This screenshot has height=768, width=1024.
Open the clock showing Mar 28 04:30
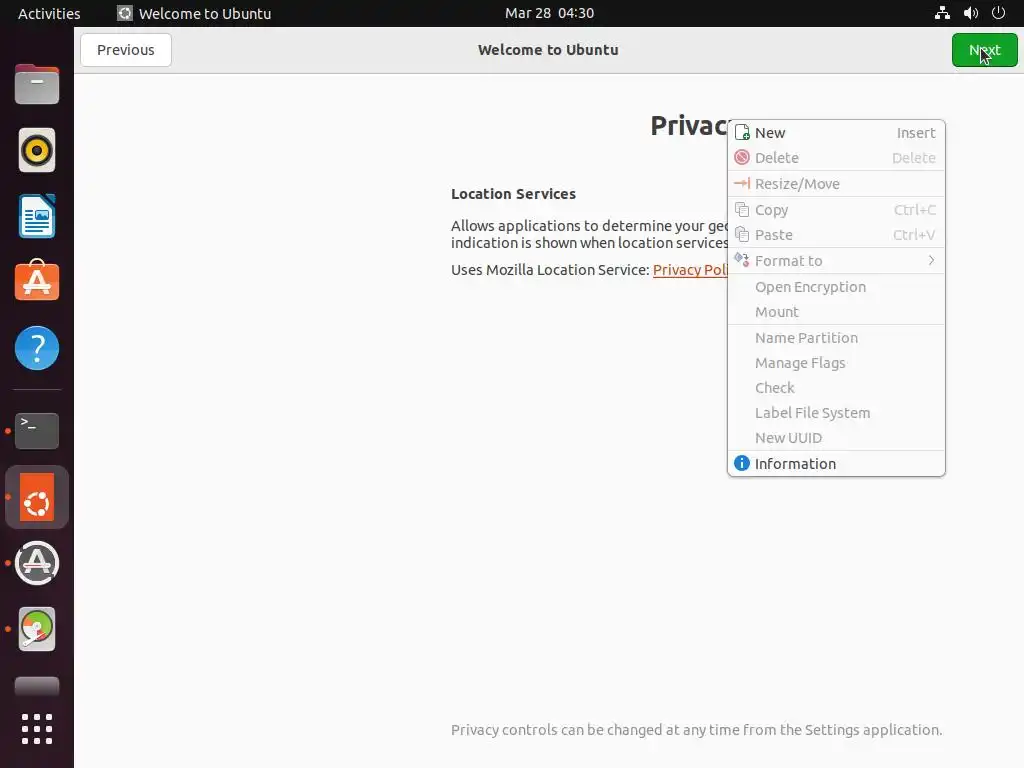(549, 13)
